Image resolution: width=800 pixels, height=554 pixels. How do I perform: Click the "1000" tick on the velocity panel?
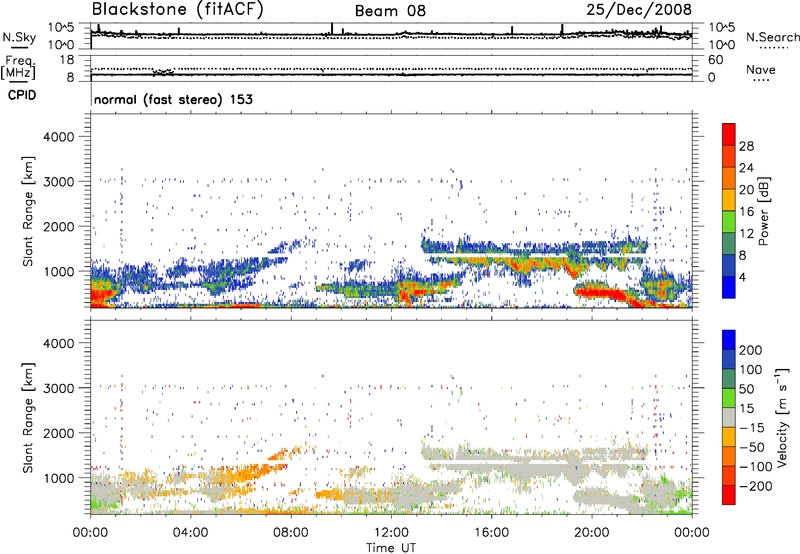60,478
